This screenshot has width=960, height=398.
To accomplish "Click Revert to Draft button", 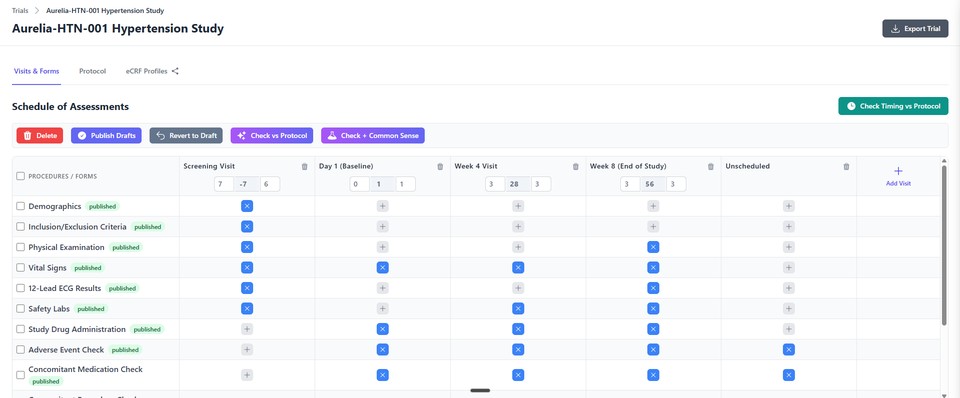I will point(187,135).
